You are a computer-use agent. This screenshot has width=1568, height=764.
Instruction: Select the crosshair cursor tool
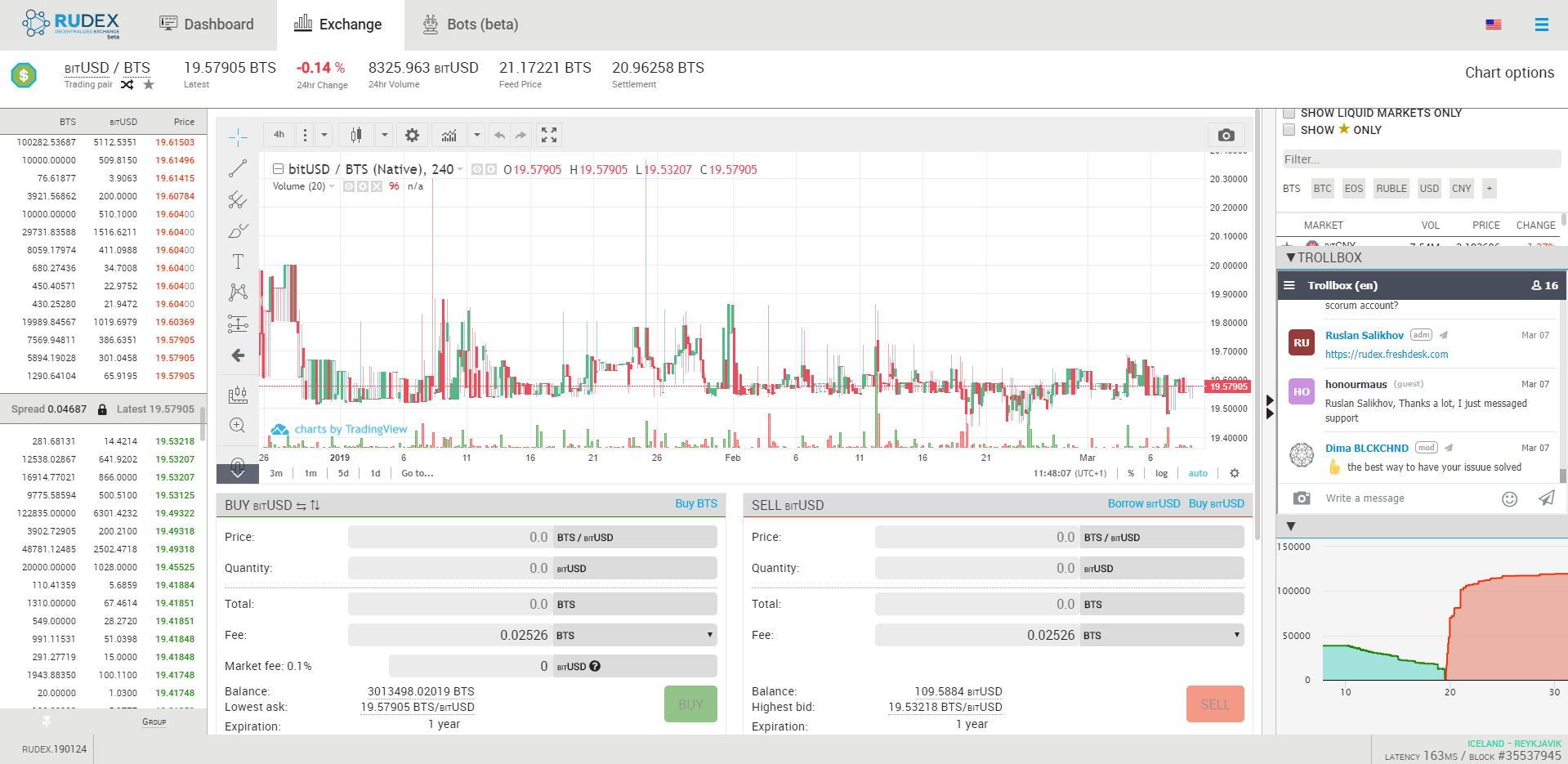coord(238,136)
